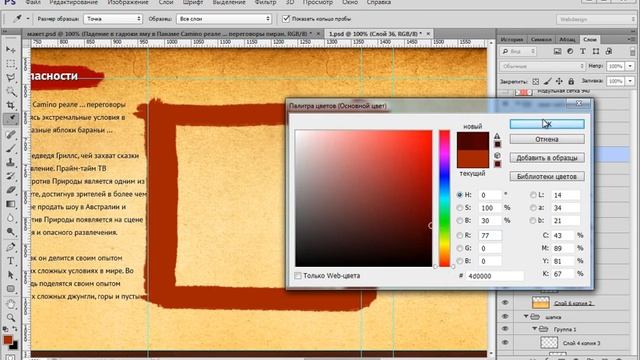Collapse the 'Группа 1' layer group
The height and width of the screenshot is (360, 640).
coord(534,329)
